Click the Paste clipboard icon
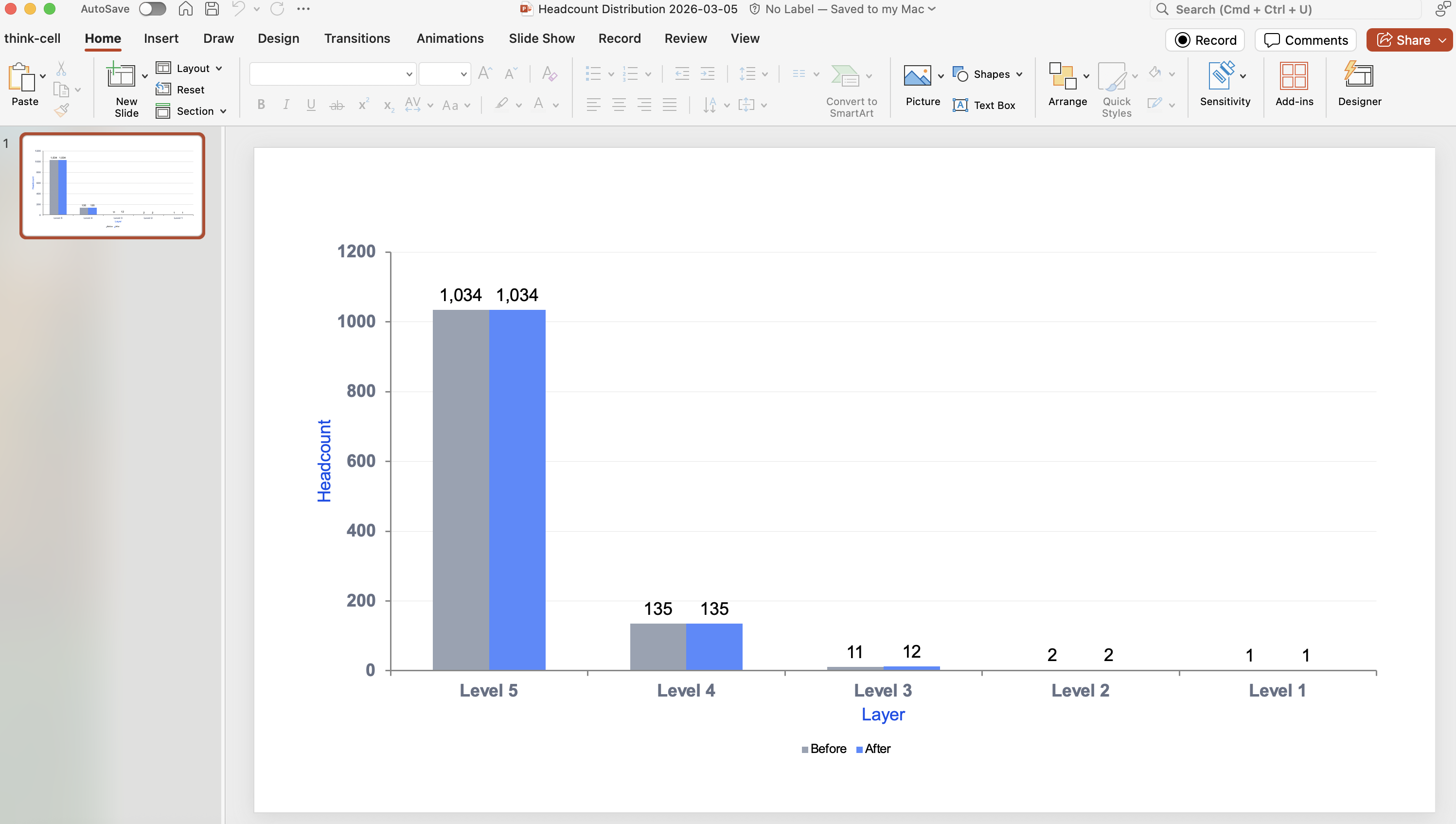This screenshot has width=1456, height=824. (x=21, y=77)
